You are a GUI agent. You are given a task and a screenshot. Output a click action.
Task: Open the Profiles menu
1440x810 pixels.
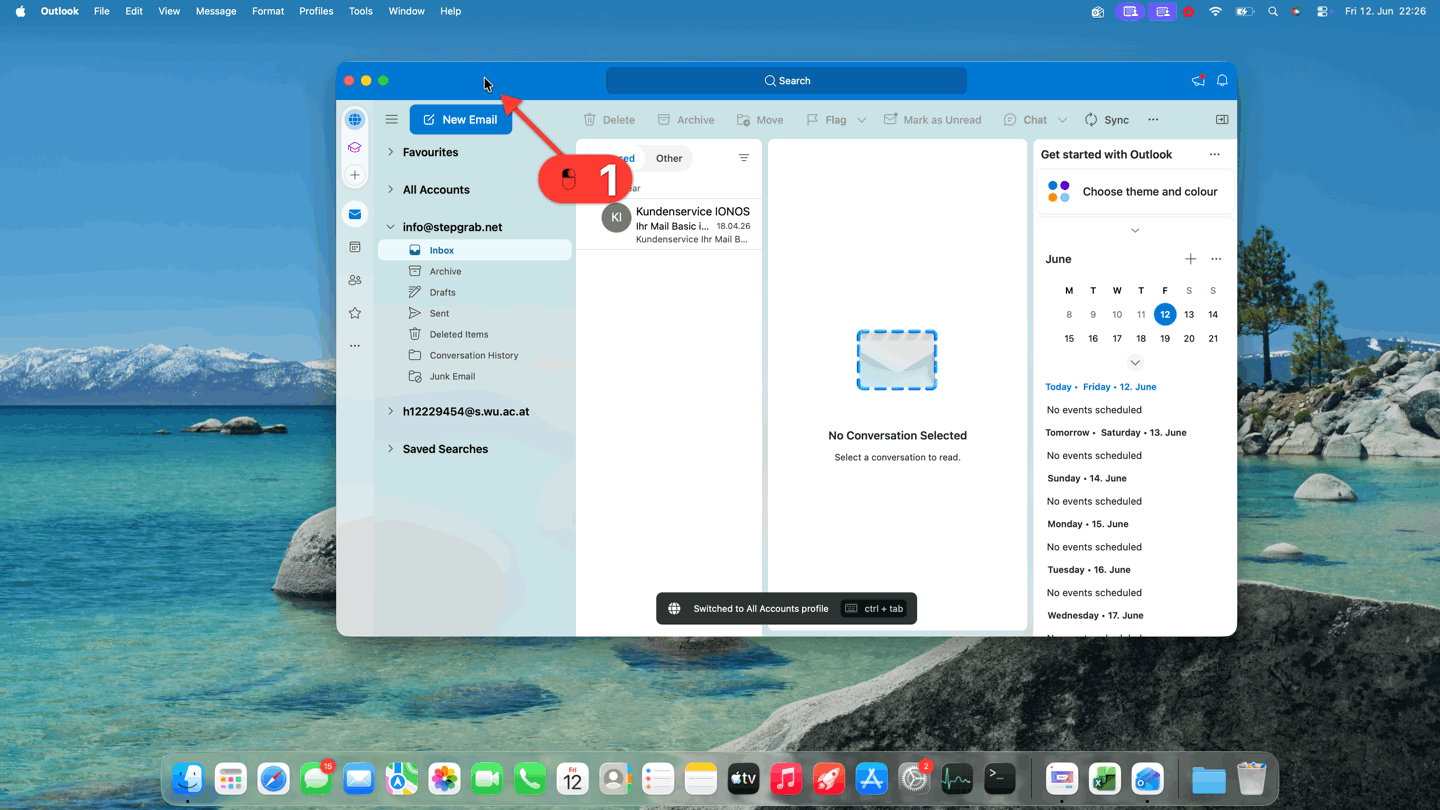point(316,11)
